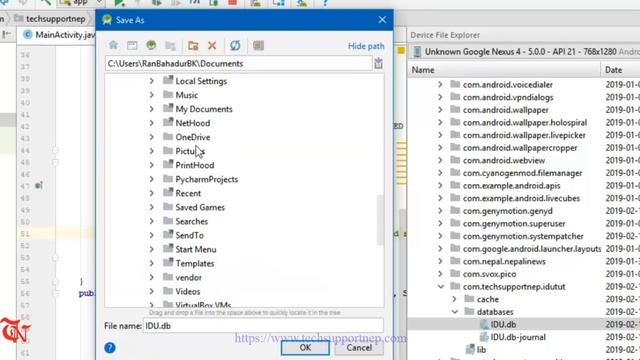Open the app run configuration dropdown

pyautogui.click(x=81, y=3)
